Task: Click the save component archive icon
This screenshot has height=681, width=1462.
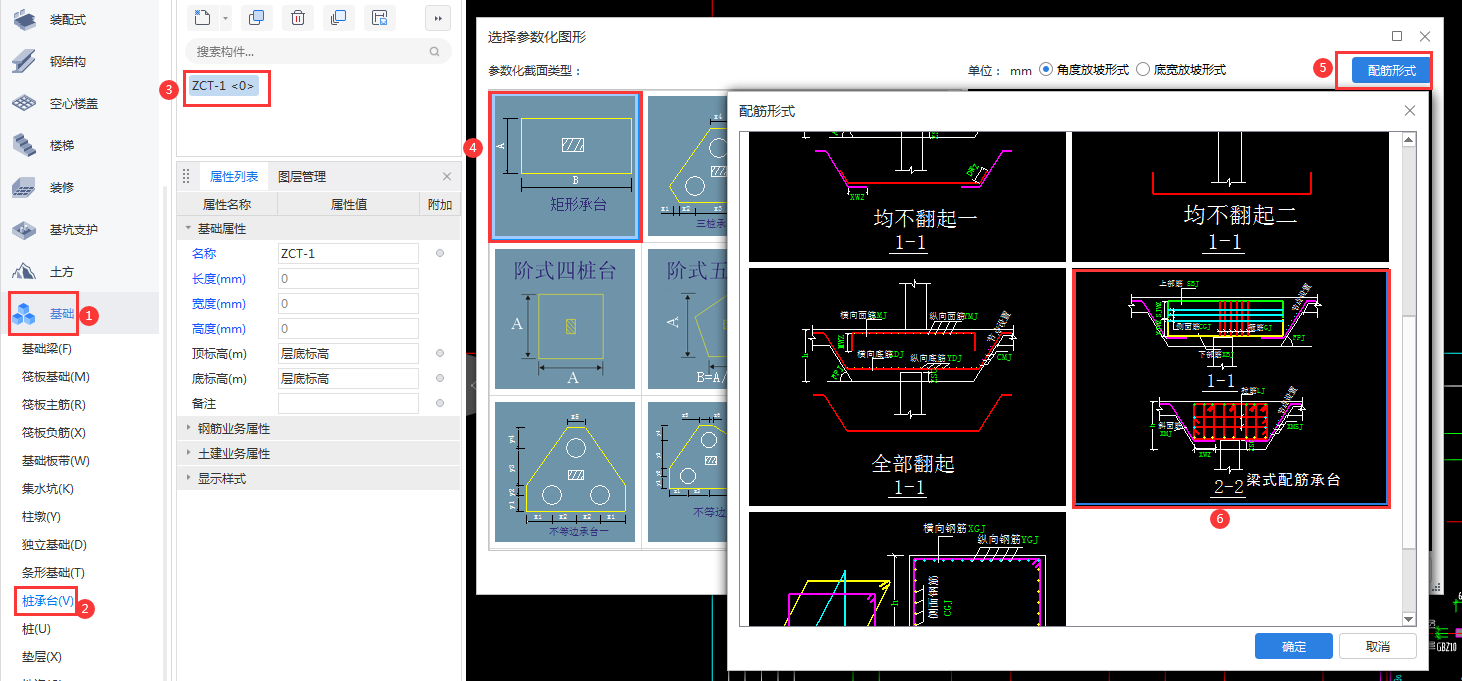Action: [x=379, y=17]
